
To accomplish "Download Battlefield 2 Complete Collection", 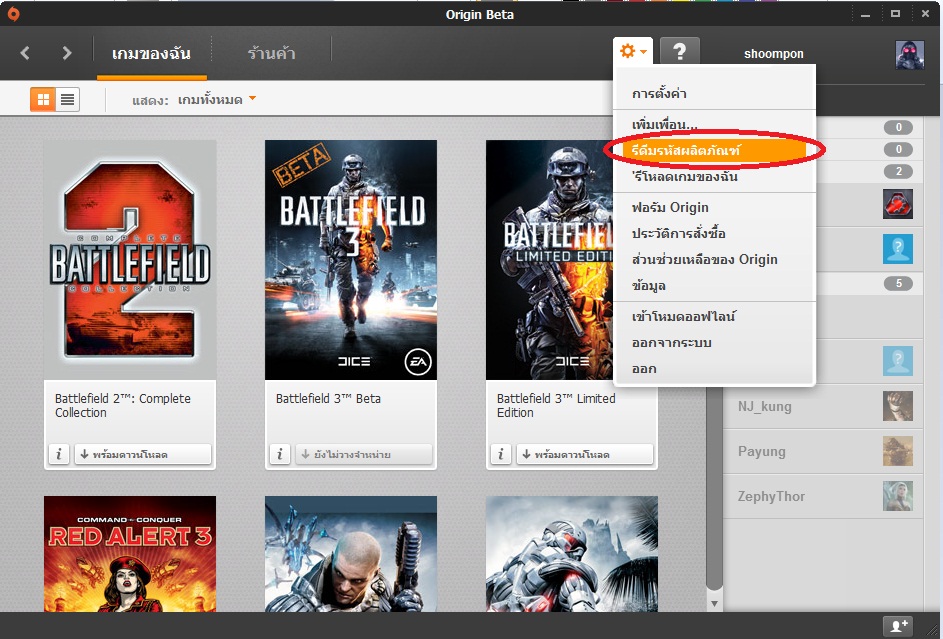I will click(143, 454).
